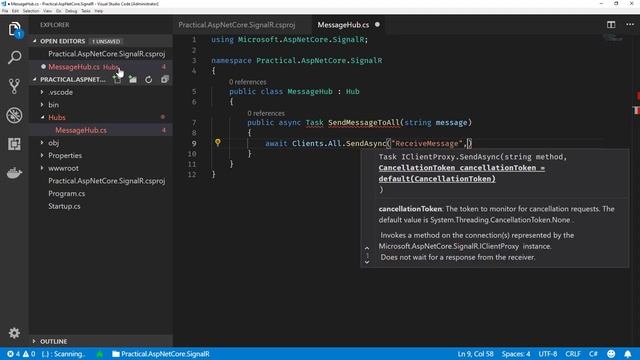Expand the Properties folder
The height and width of the screenshot is (360, 640).
pyautogui.click(x=42, y=156)
